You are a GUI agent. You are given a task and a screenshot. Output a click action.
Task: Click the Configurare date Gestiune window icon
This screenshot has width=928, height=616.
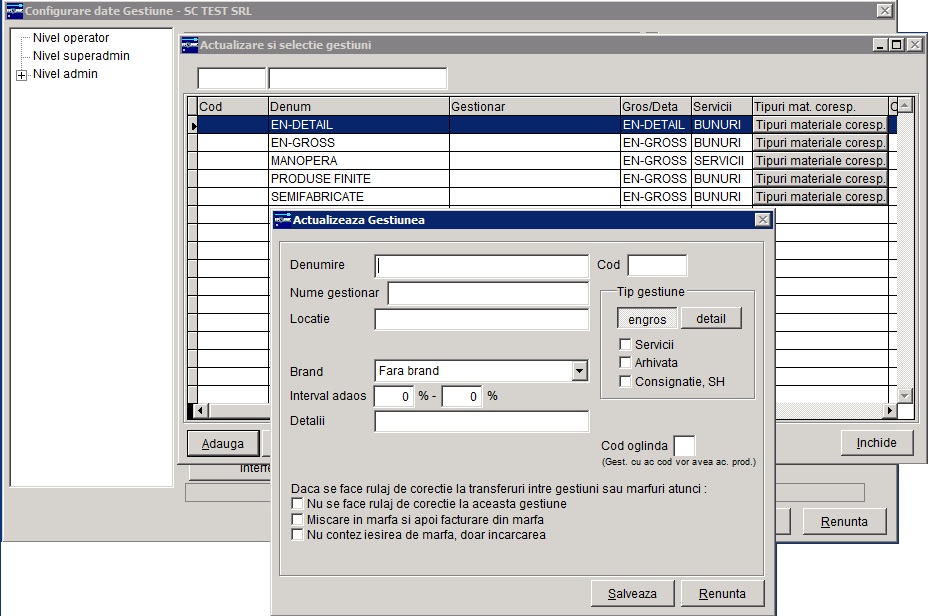pos(15,11)
